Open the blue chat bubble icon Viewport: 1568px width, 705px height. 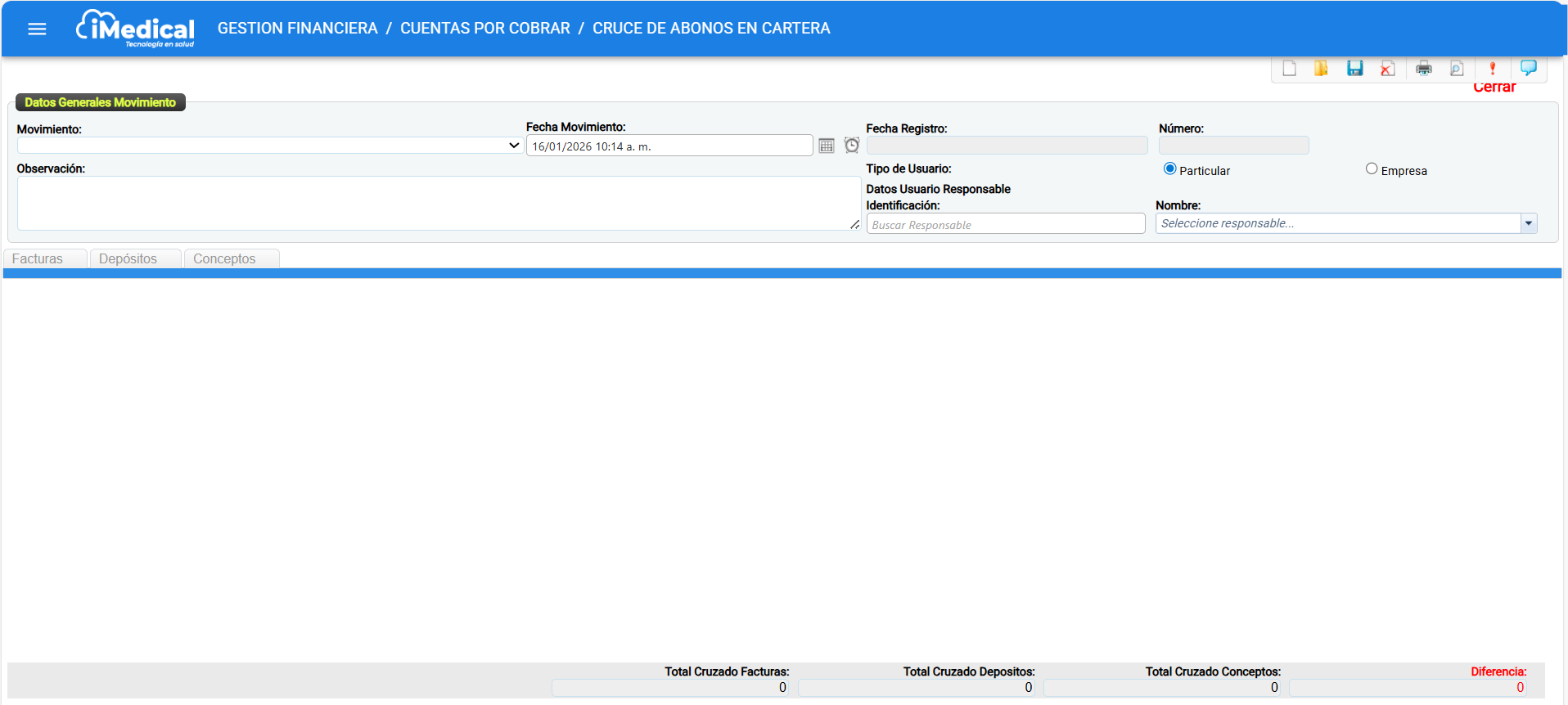click(1528, 68)
